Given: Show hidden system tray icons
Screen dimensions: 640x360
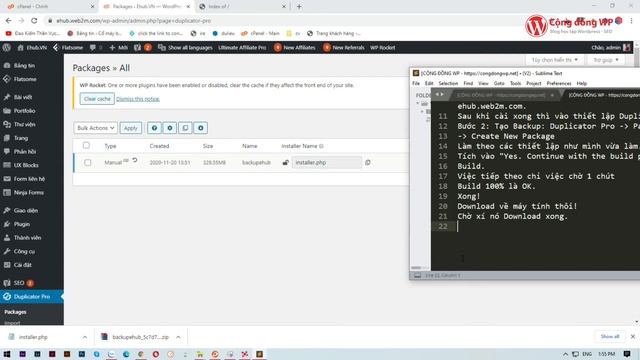Looking at the screenshot, I should coord(565,354).
